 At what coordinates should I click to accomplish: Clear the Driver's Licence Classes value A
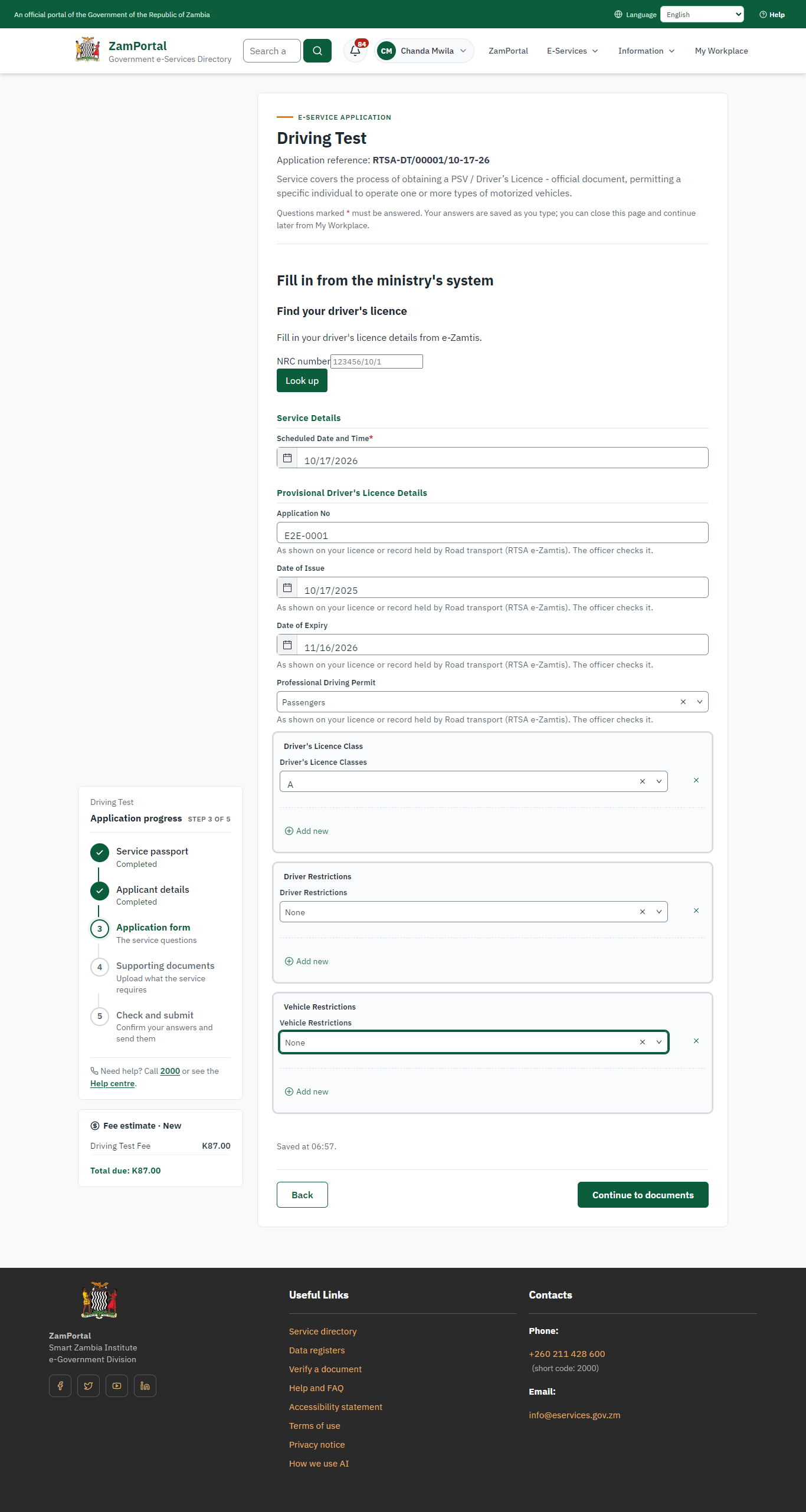[643, 781]
